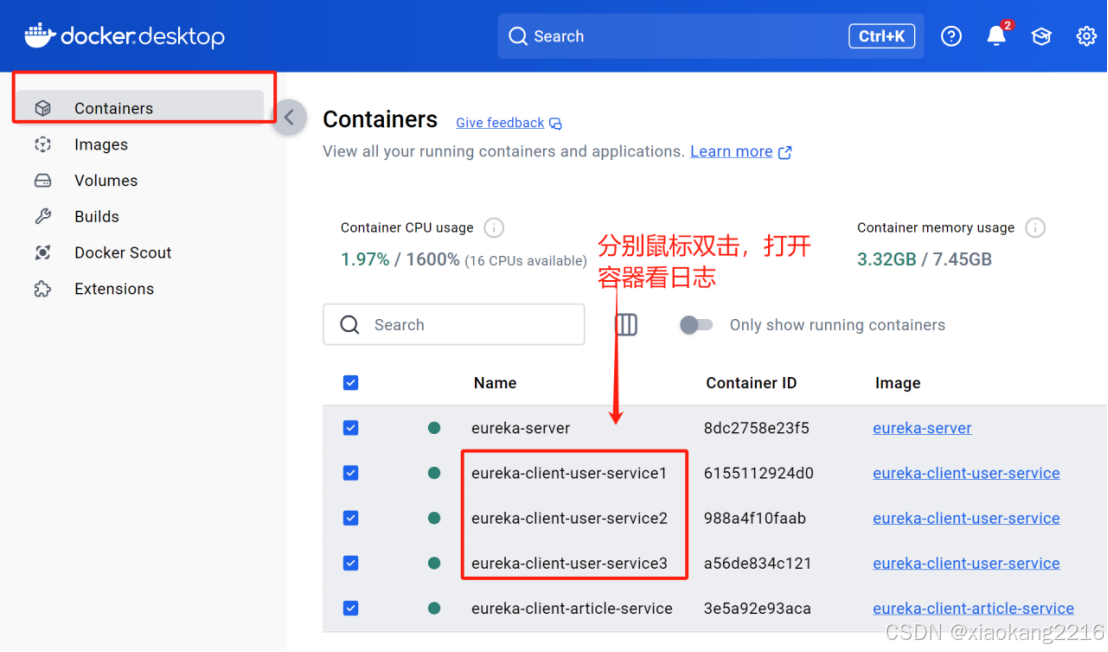The image size is (1108, 652).
Task: Open the eureka-client-article-service image link
Action: (x=973, y=607)
